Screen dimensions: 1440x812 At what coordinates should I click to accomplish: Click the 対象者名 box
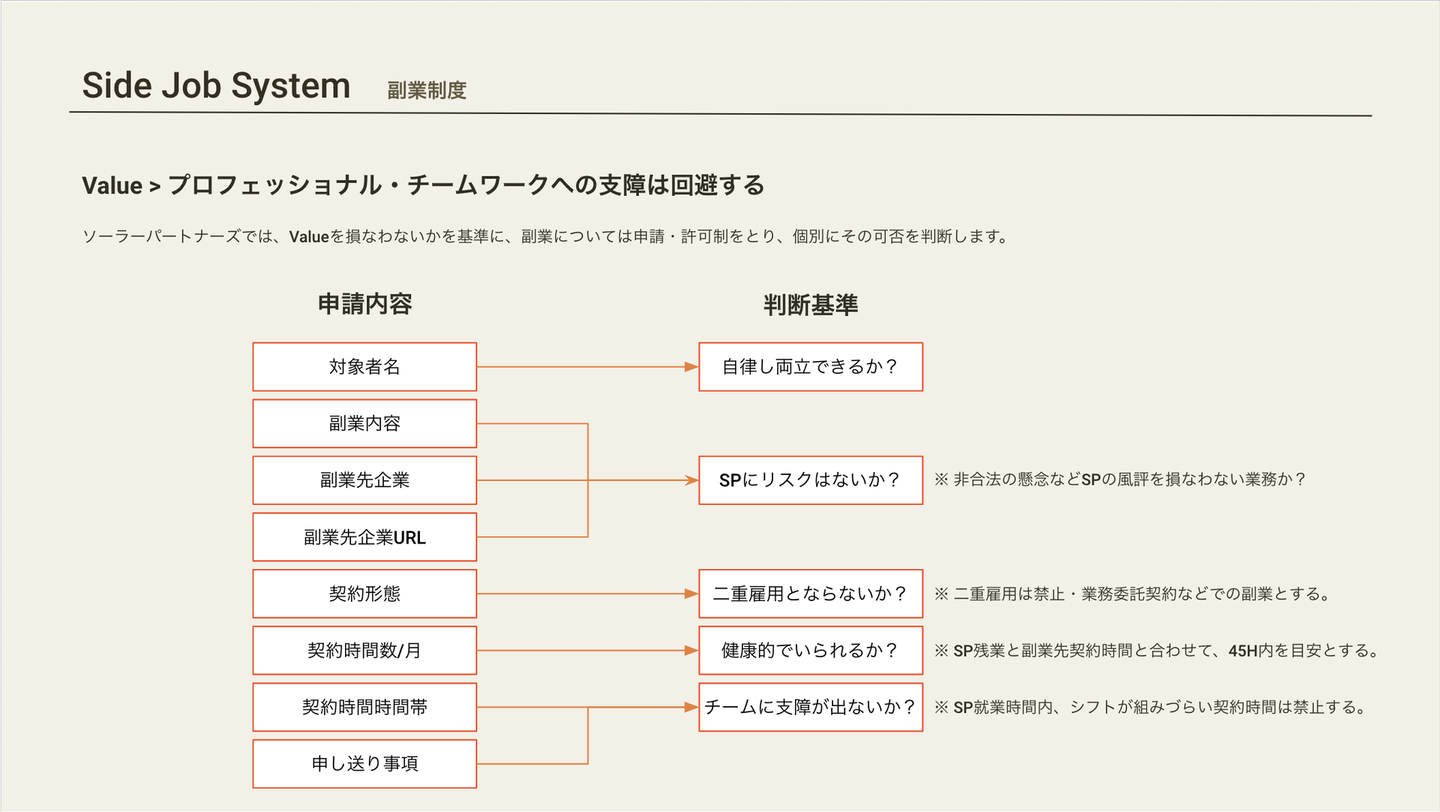pos(364,367)
